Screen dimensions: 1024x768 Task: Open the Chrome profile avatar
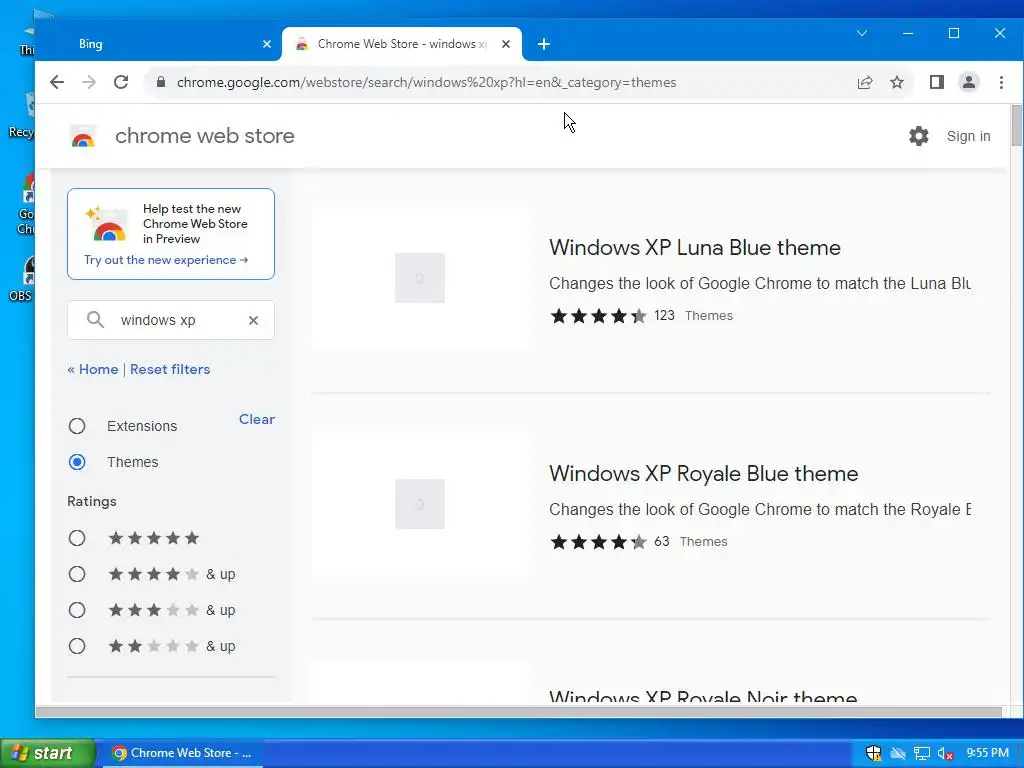[968, 82]
